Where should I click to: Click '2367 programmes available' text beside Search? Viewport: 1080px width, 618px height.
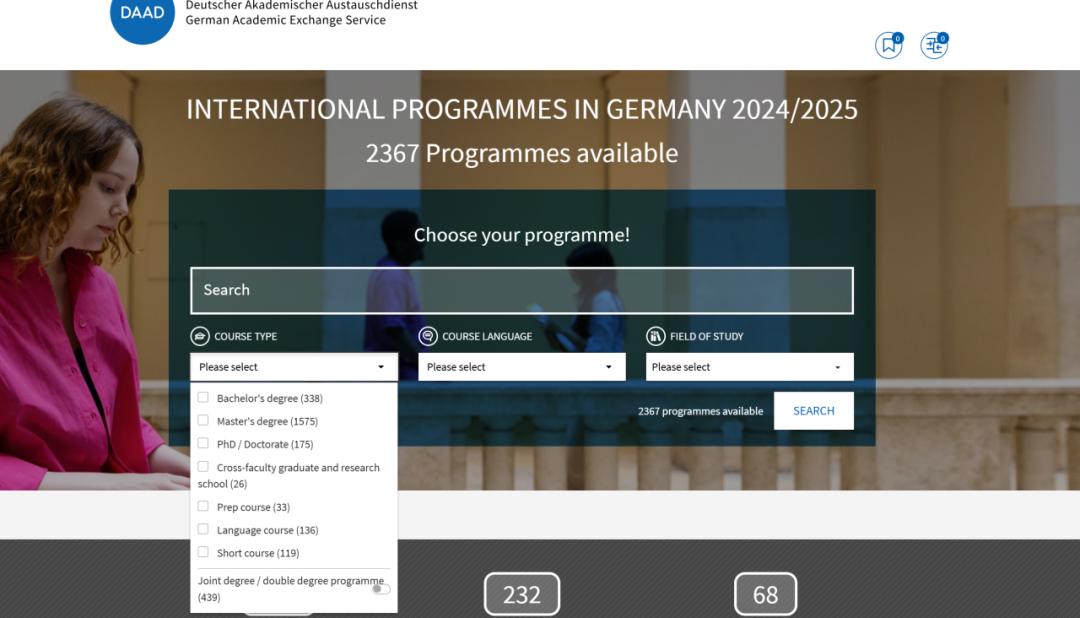click(x=700, y=411)
